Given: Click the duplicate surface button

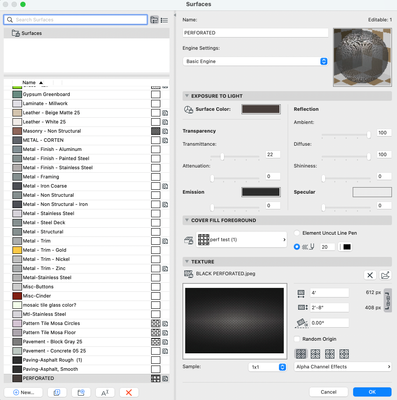Looking at the screenshot, I should [57, 392].
